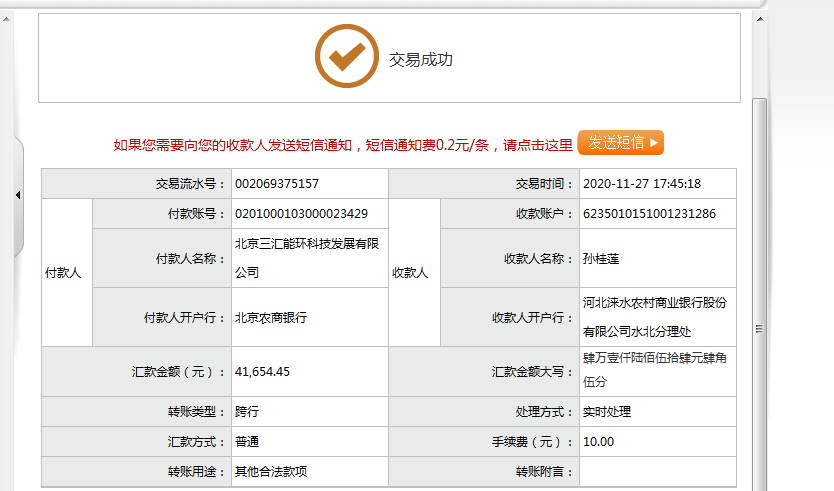Click the payer name 北京三汇能环科技发展有限公司
Screen dimensions: 834x491
click(x=307, y=258)
